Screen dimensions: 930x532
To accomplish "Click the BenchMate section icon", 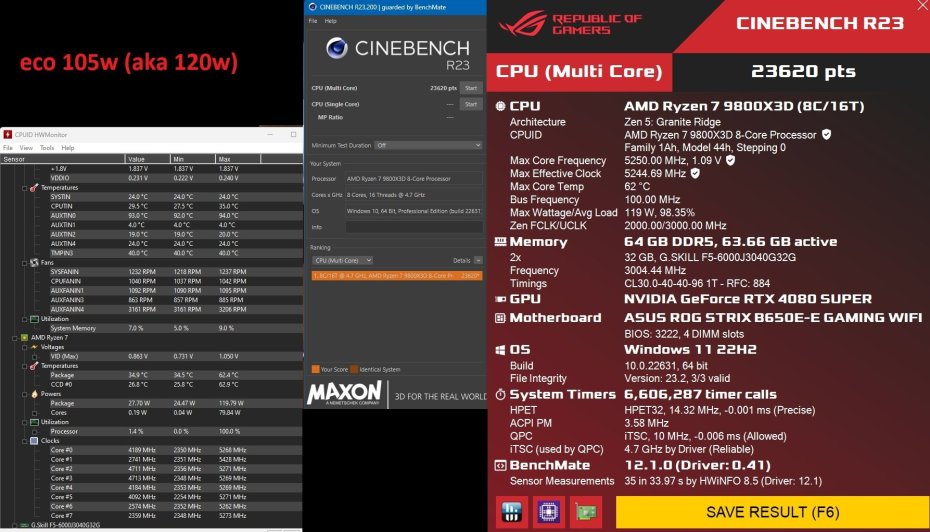I will click(500, 466).
